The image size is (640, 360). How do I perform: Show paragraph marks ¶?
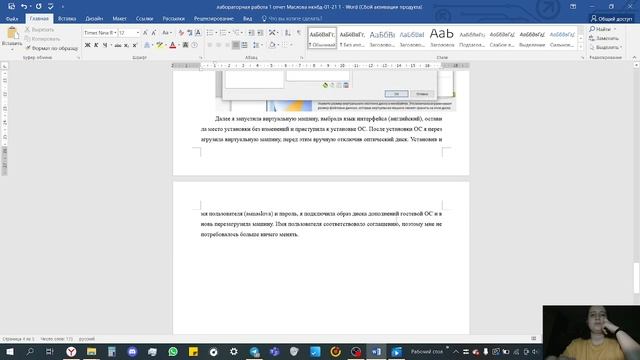(299, 33)
